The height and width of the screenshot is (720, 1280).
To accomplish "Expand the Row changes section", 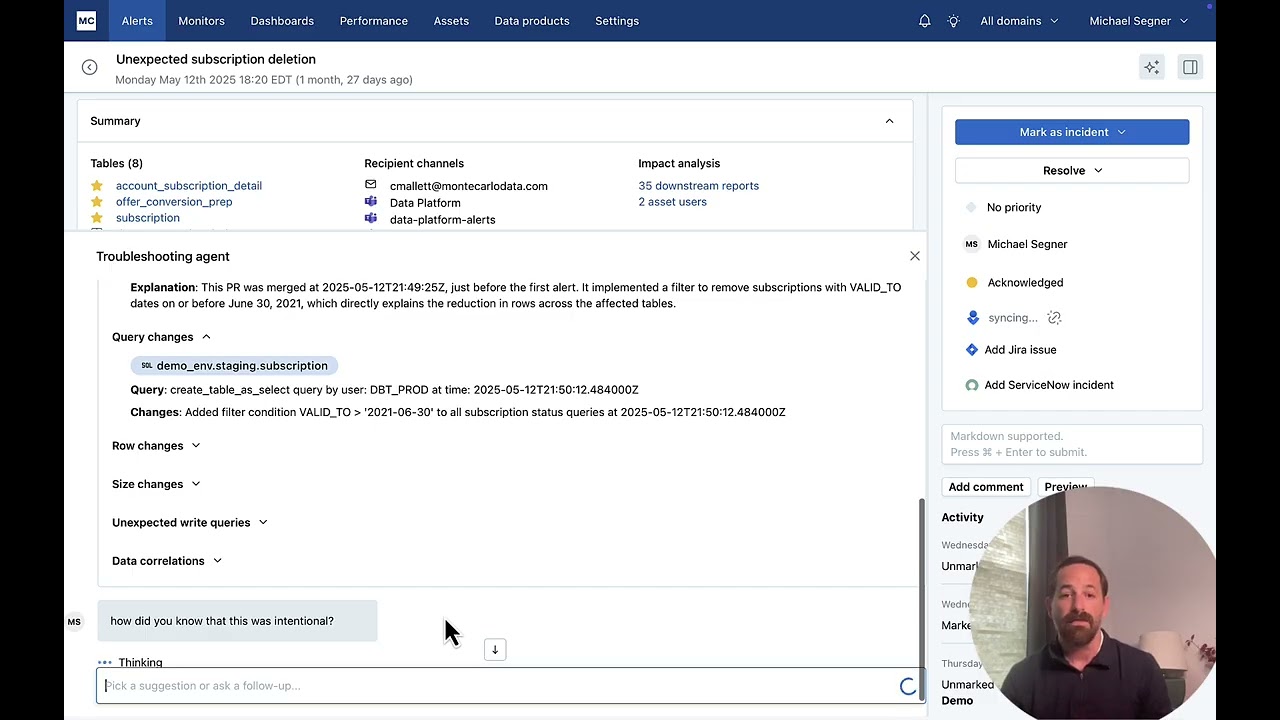I will [x=196, y=445].
